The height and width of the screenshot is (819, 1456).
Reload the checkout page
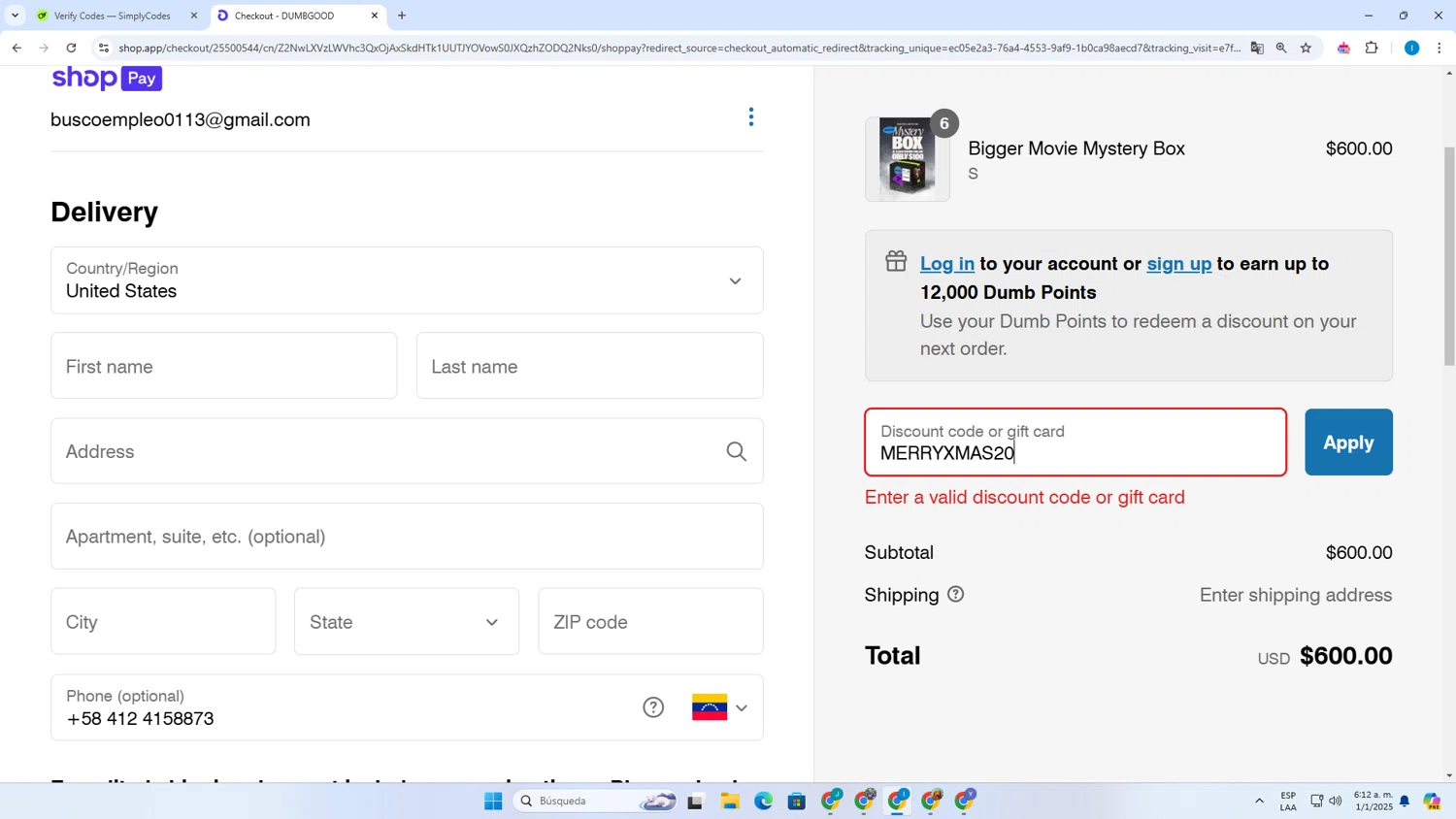click(71, 48)
